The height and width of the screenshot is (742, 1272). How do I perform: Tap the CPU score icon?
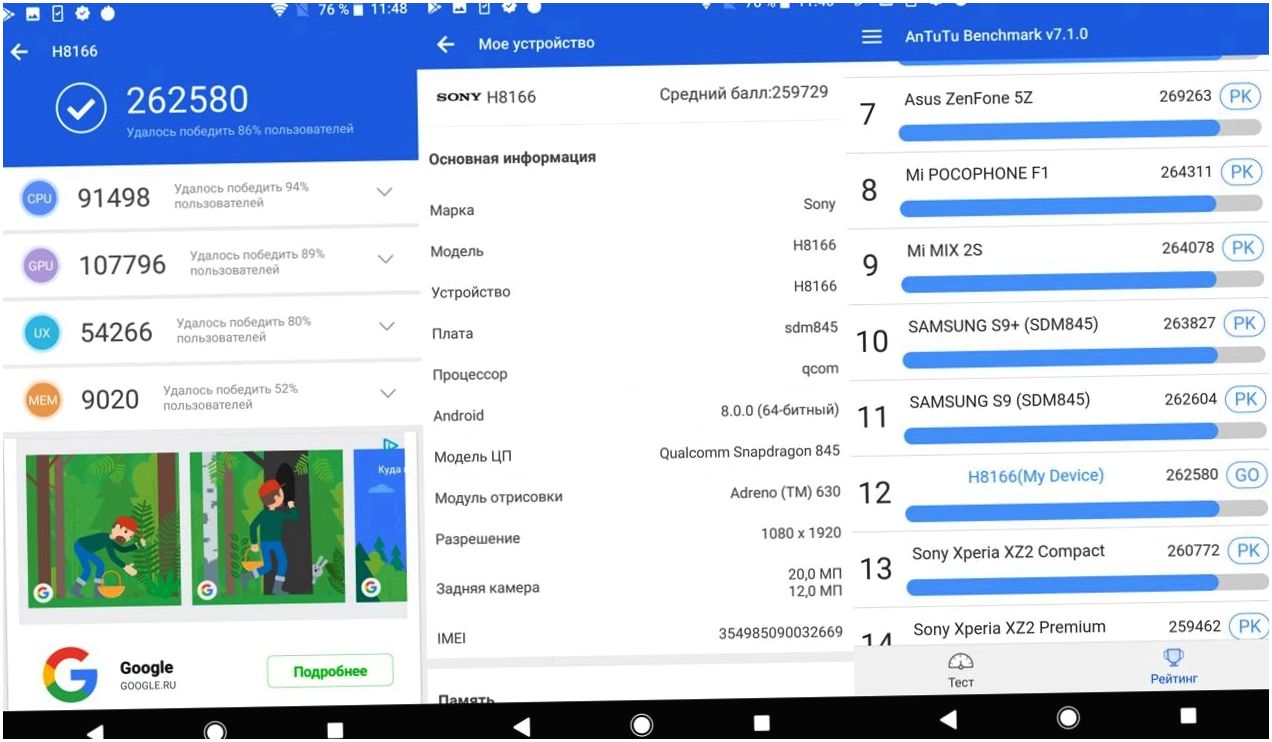[x=39, y=198]
